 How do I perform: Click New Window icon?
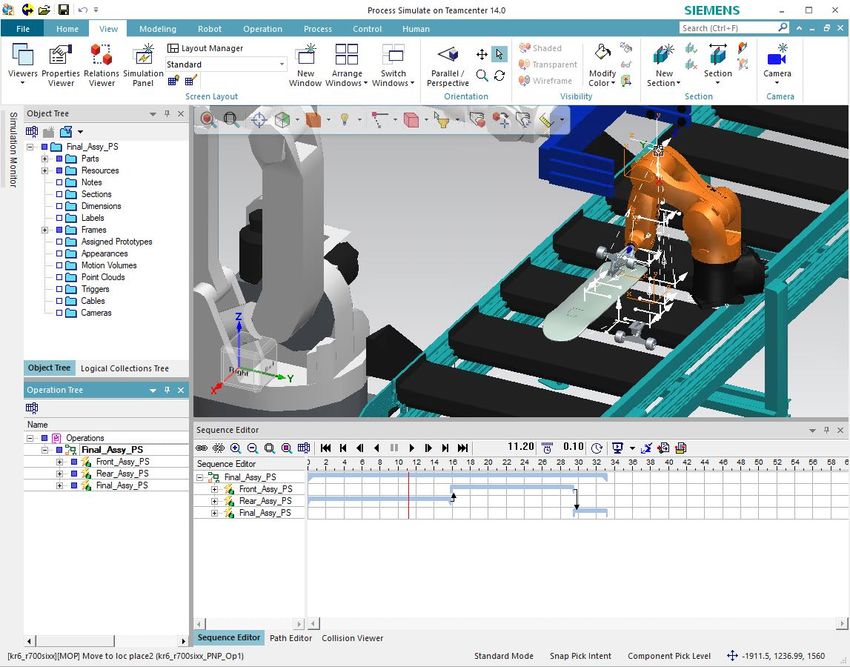(x=305, y=65)
